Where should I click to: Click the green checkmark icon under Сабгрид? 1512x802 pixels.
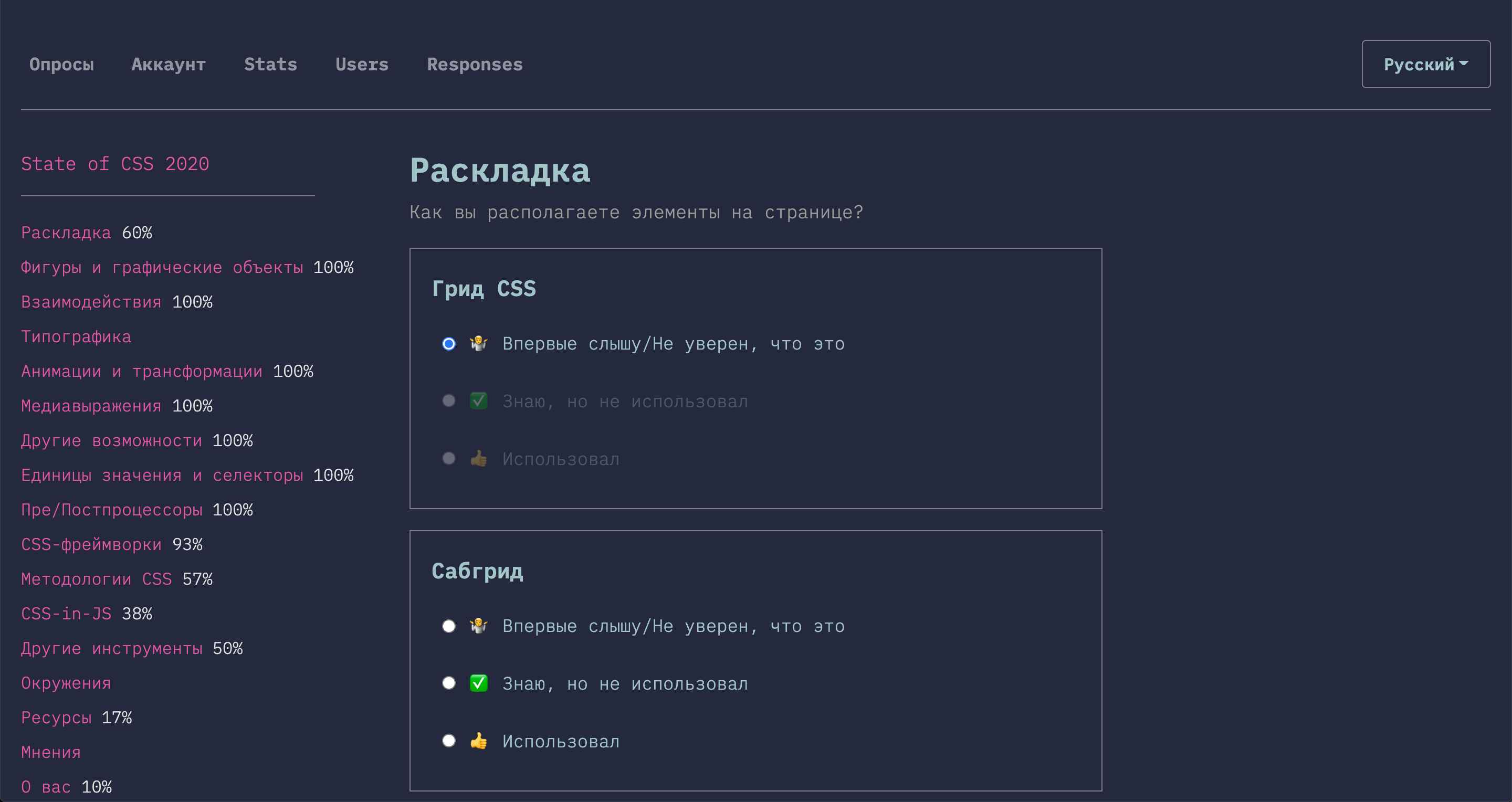(x=478, y=683)
